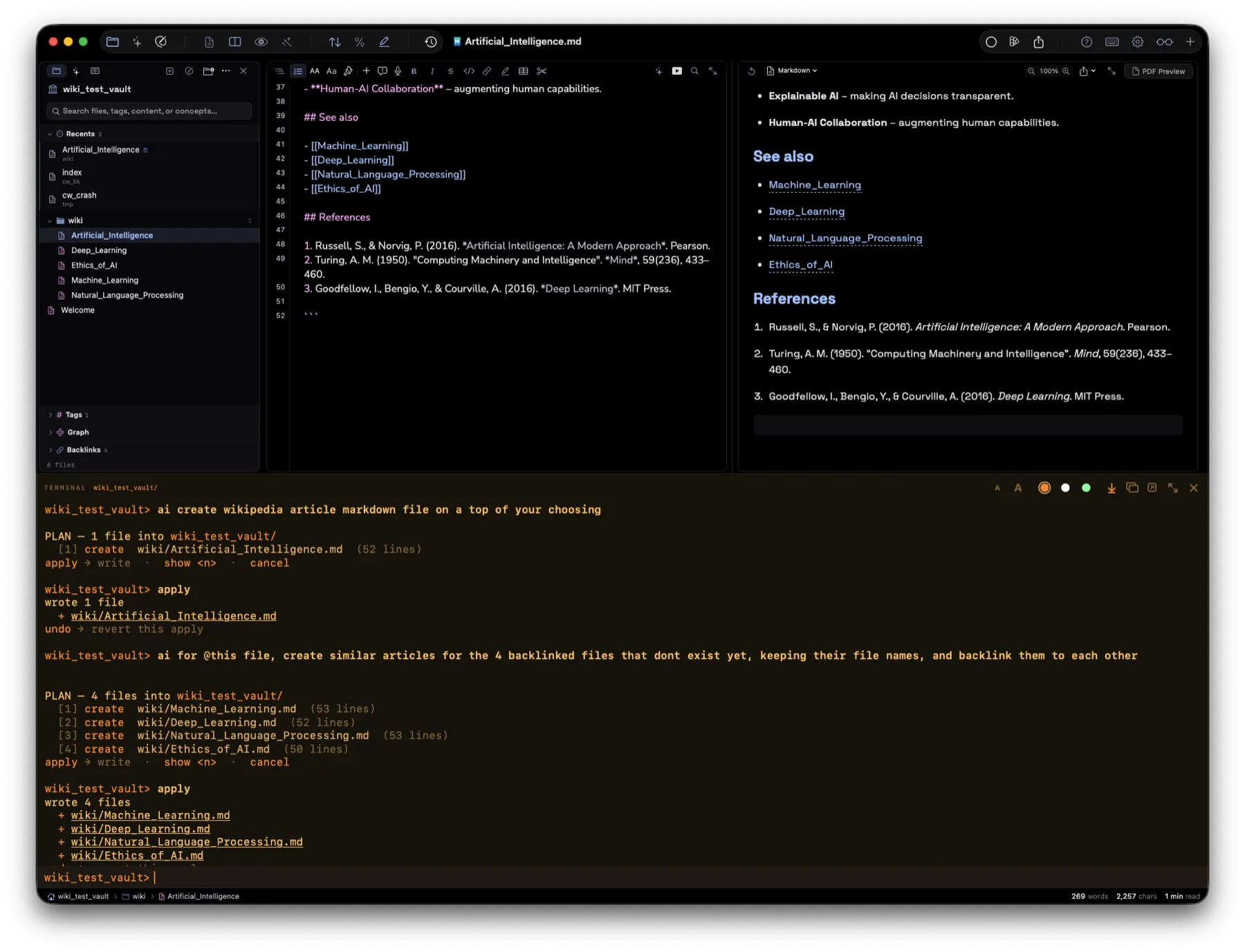Toggle the reading glasses mode icon
1245x952 pixels.
(1165, 42)
